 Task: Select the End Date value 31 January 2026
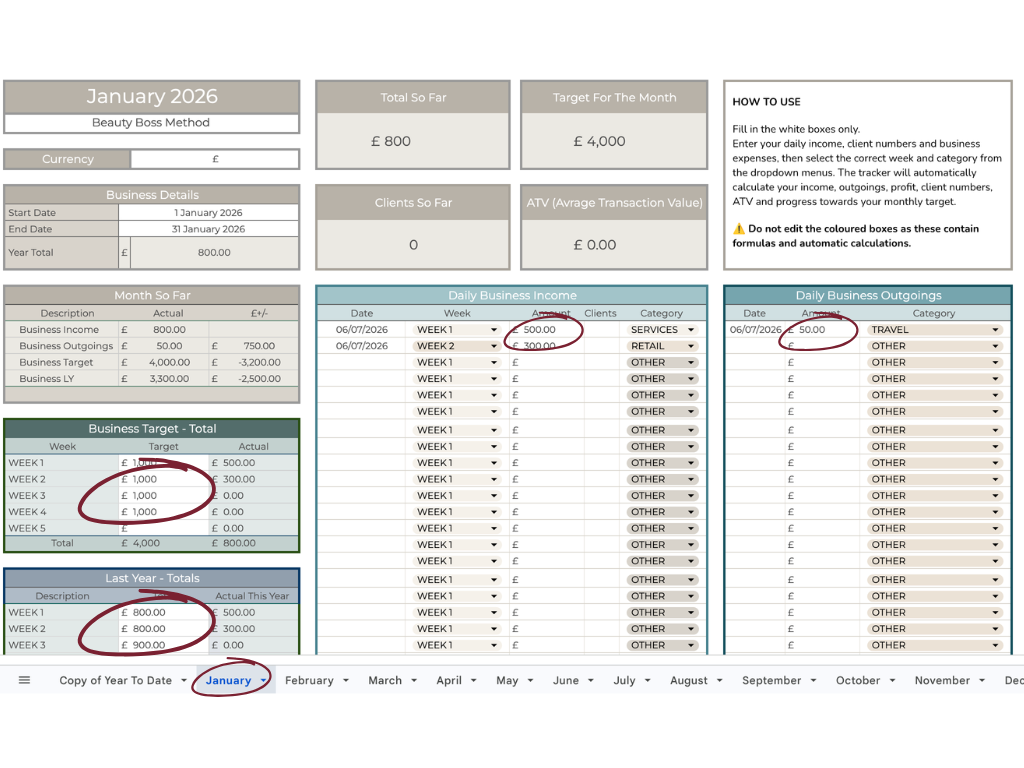(208, 229)
